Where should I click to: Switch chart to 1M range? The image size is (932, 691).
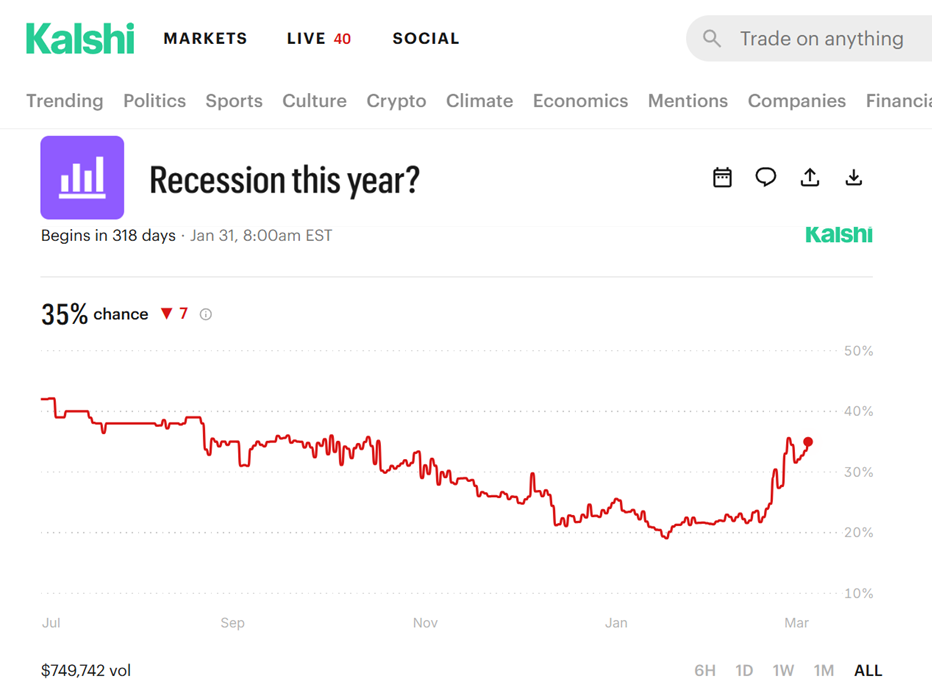pyautogui.click(x=823, y=670)
